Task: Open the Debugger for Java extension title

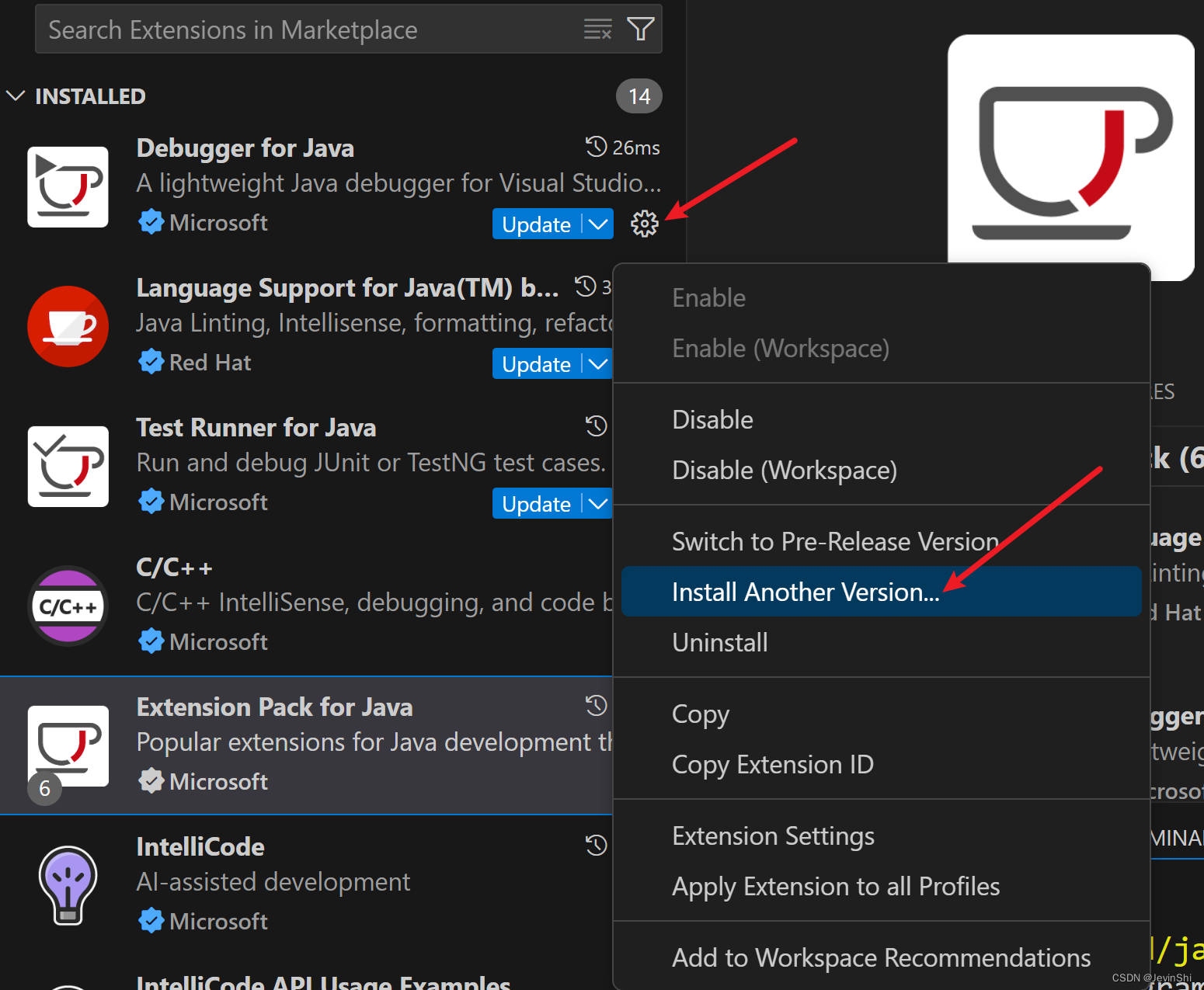Action: [245, 148]
